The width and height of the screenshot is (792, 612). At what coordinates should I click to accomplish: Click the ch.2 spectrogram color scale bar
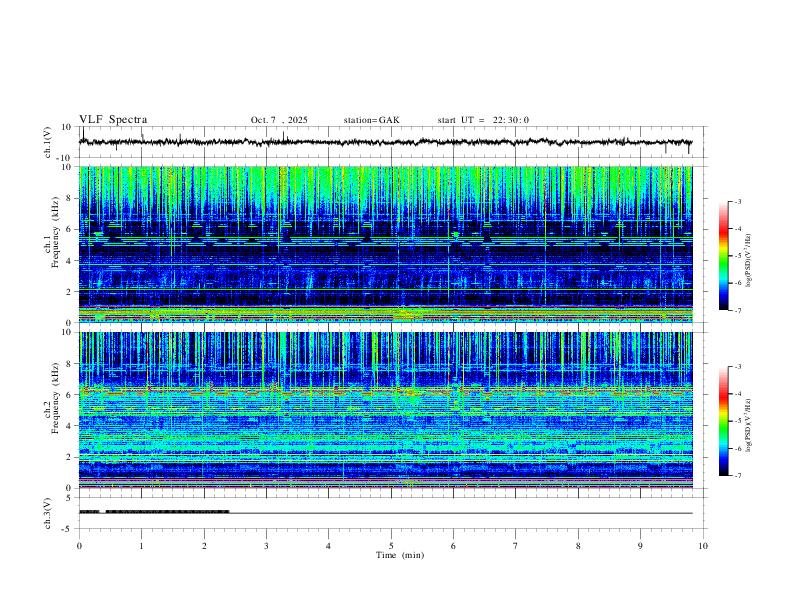[x=724, y=421]
